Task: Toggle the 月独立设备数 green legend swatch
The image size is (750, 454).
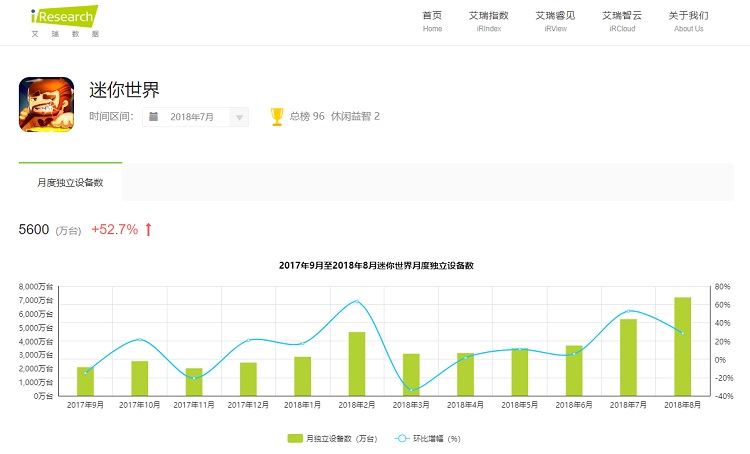Action: [x=295, y=438]
